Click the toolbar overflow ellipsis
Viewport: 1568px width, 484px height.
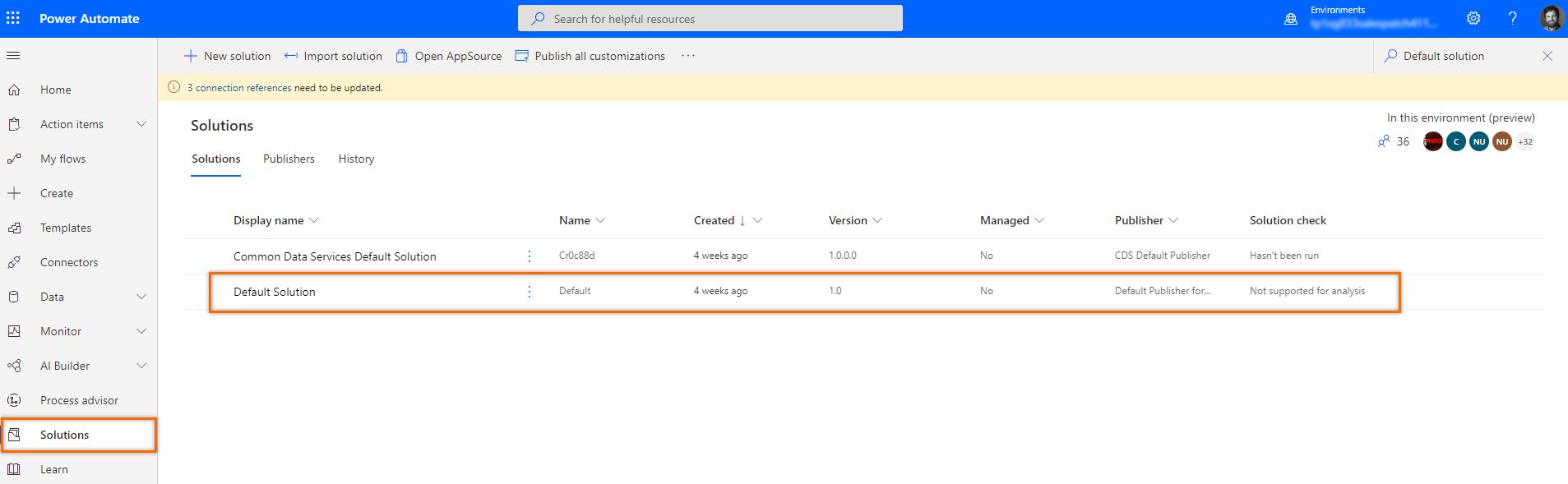coord(688,56)
